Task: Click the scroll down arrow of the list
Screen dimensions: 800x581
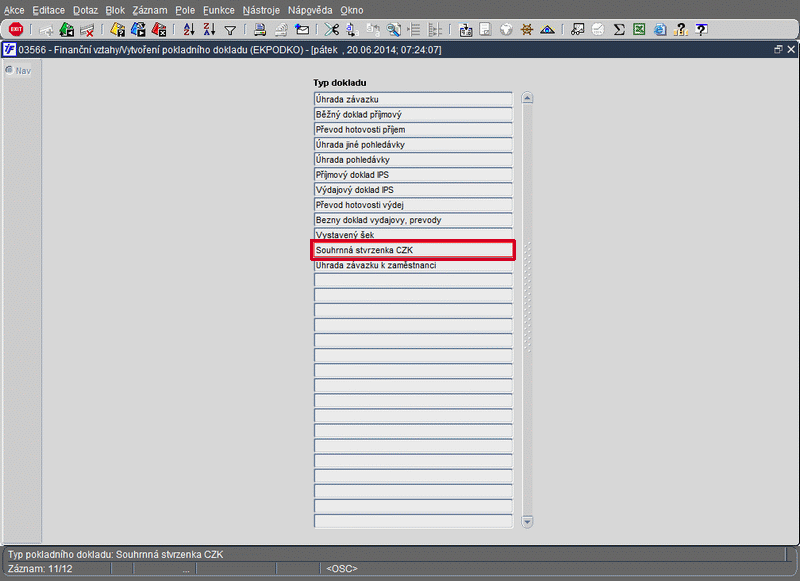Action: [527, 521]
